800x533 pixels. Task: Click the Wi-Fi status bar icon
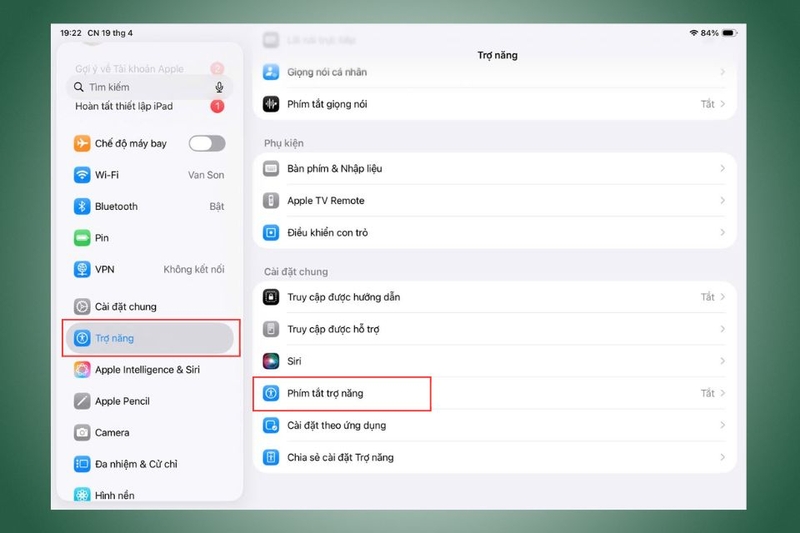693,33
